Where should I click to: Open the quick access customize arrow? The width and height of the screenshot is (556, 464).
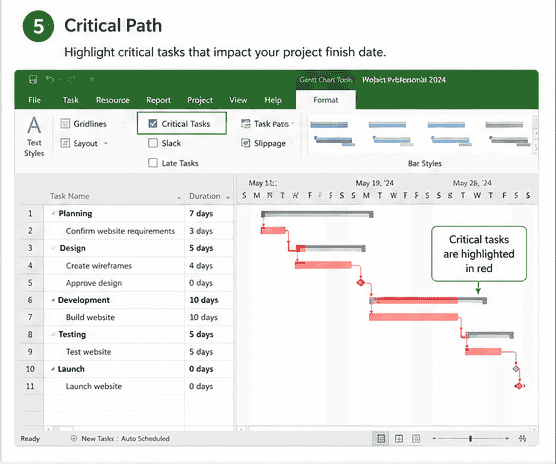pos(92,79)
